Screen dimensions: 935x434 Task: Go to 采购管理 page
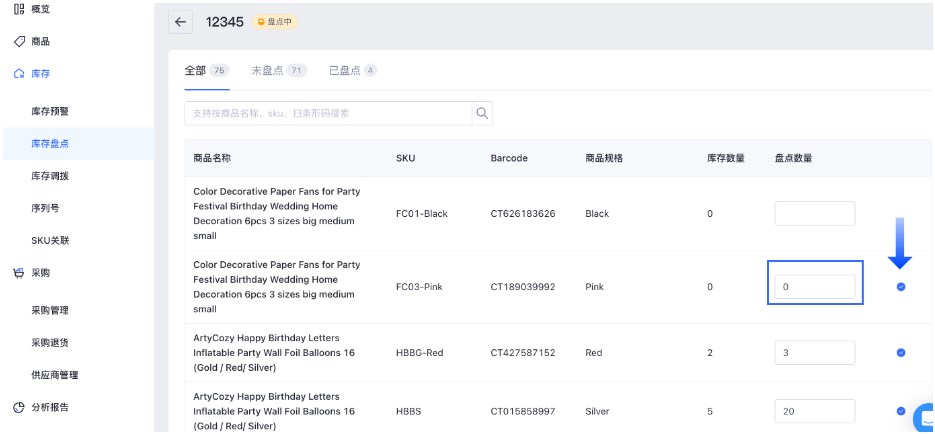50,310
